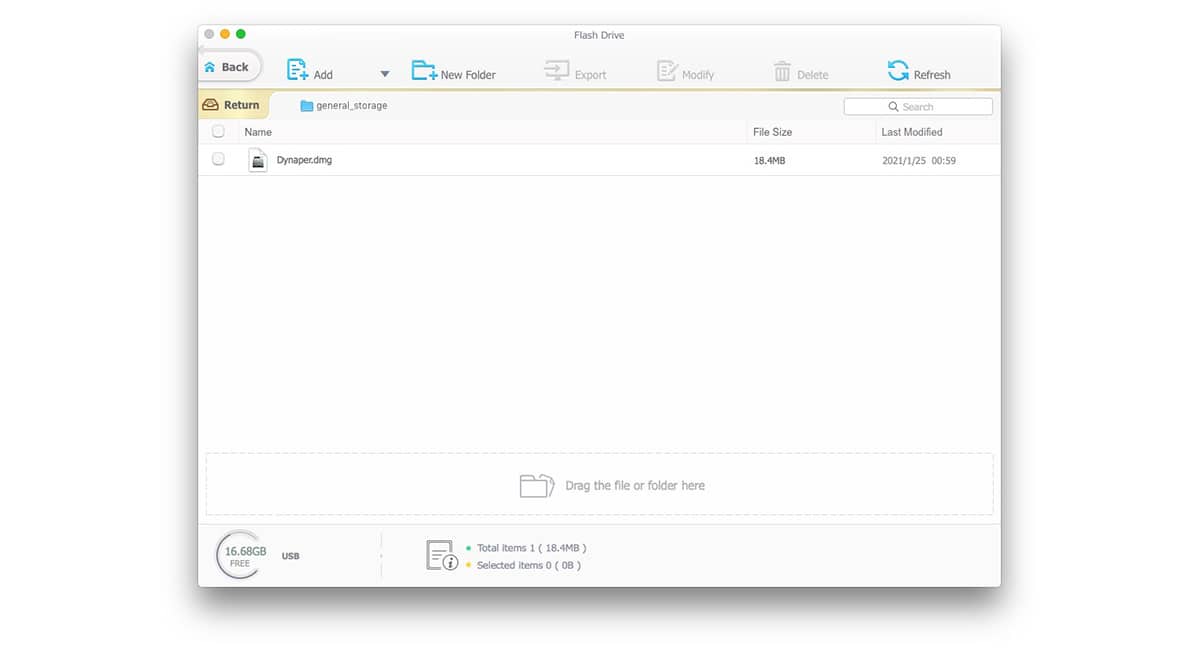
Task: Click the Search input field
Action: pos(918,106)
